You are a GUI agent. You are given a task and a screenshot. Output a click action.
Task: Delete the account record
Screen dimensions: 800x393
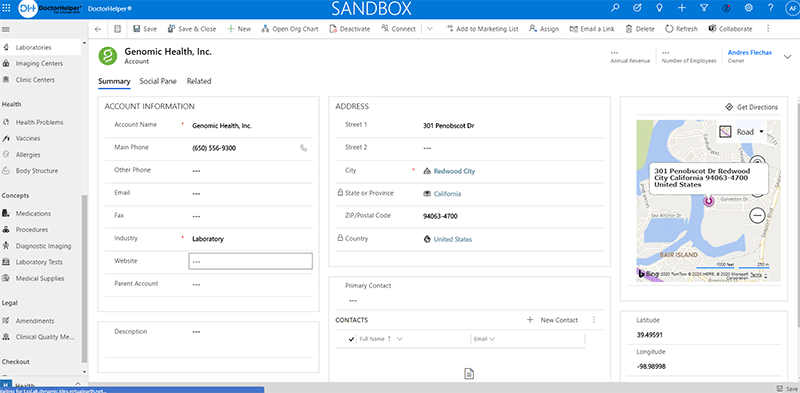(640, 29)
